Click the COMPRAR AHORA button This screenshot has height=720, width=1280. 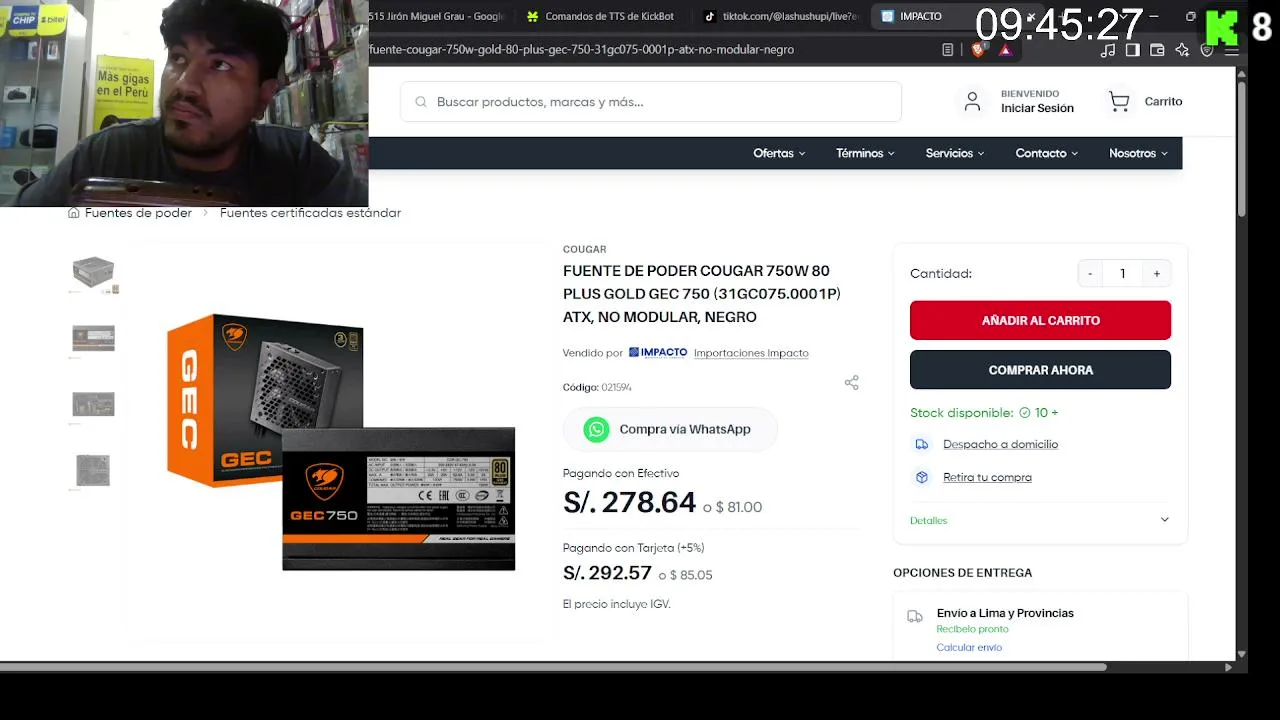[x=1040, y=370]
